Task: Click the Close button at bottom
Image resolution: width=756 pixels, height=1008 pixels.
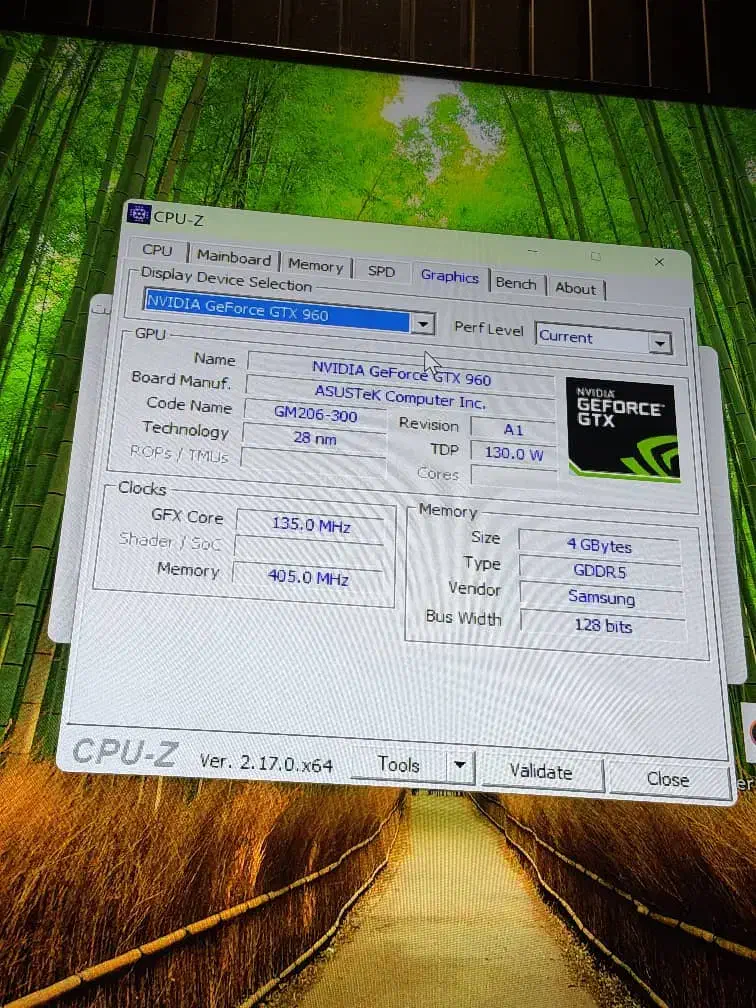Action: click(668, 779)
